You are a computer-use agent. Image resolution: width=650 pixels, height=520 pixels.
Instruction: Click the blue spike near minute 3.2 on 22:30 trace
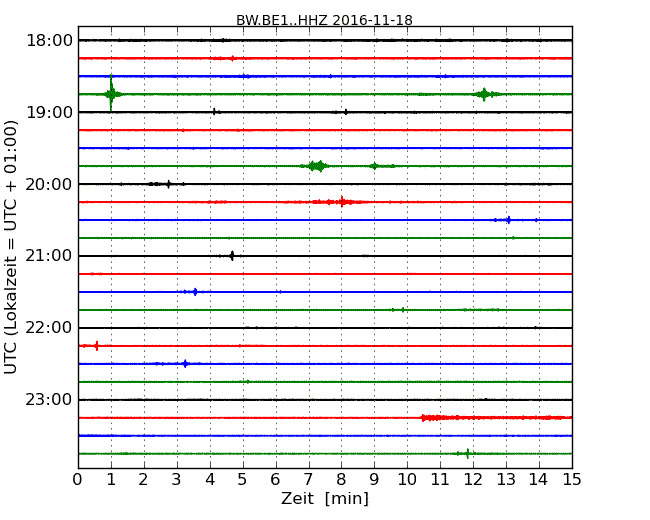coord(185,364)
